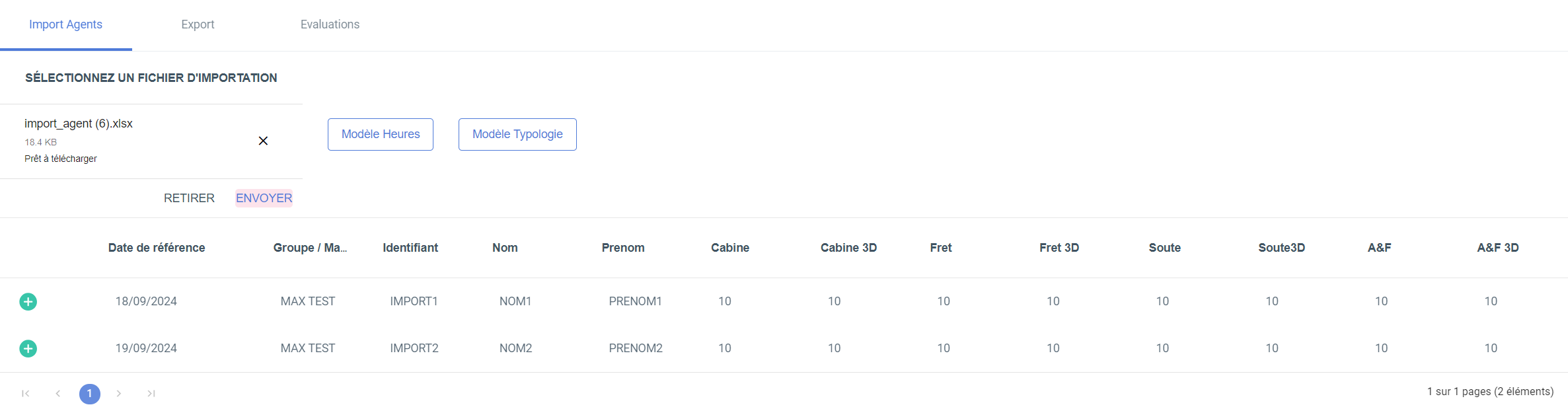
Task: Open the Evaluations tab
Action: (330, 24)
